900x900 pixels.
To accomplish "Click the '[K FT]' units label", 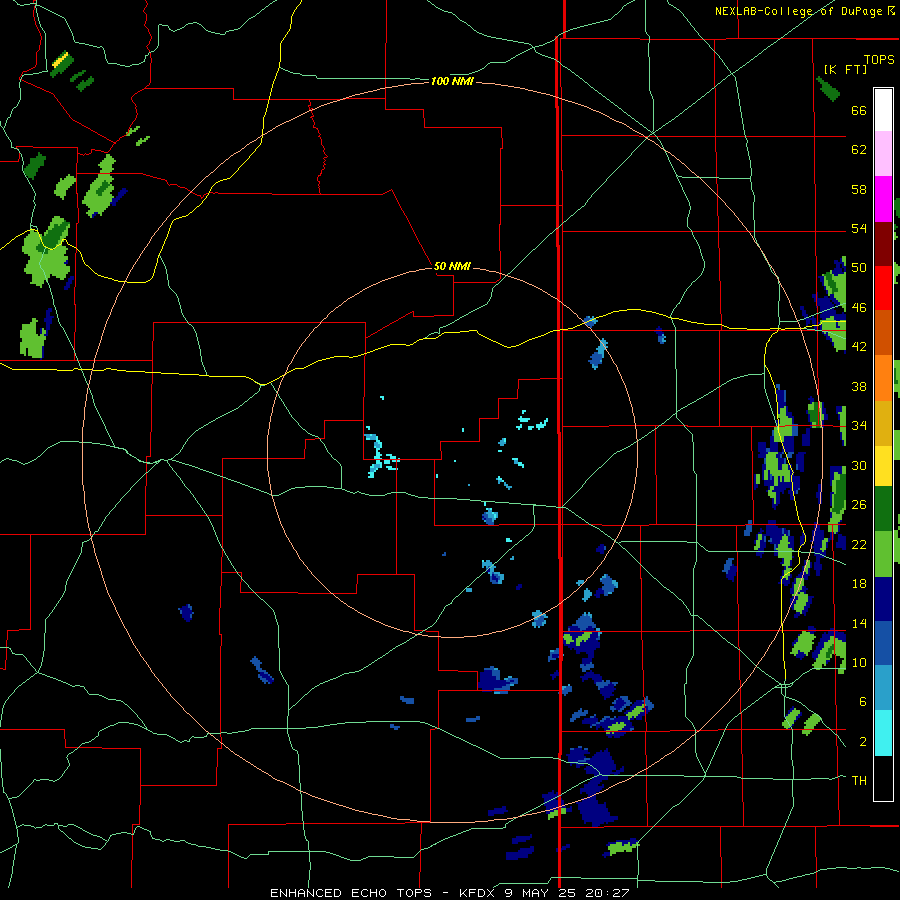I will tap(845, 69).
